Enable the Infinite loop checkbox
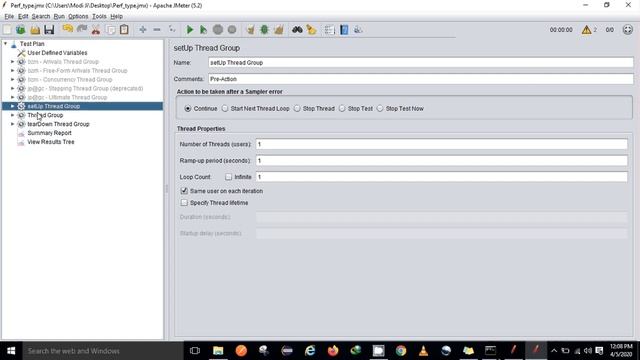This screenshot has height=360, width=640. [229, 177]
